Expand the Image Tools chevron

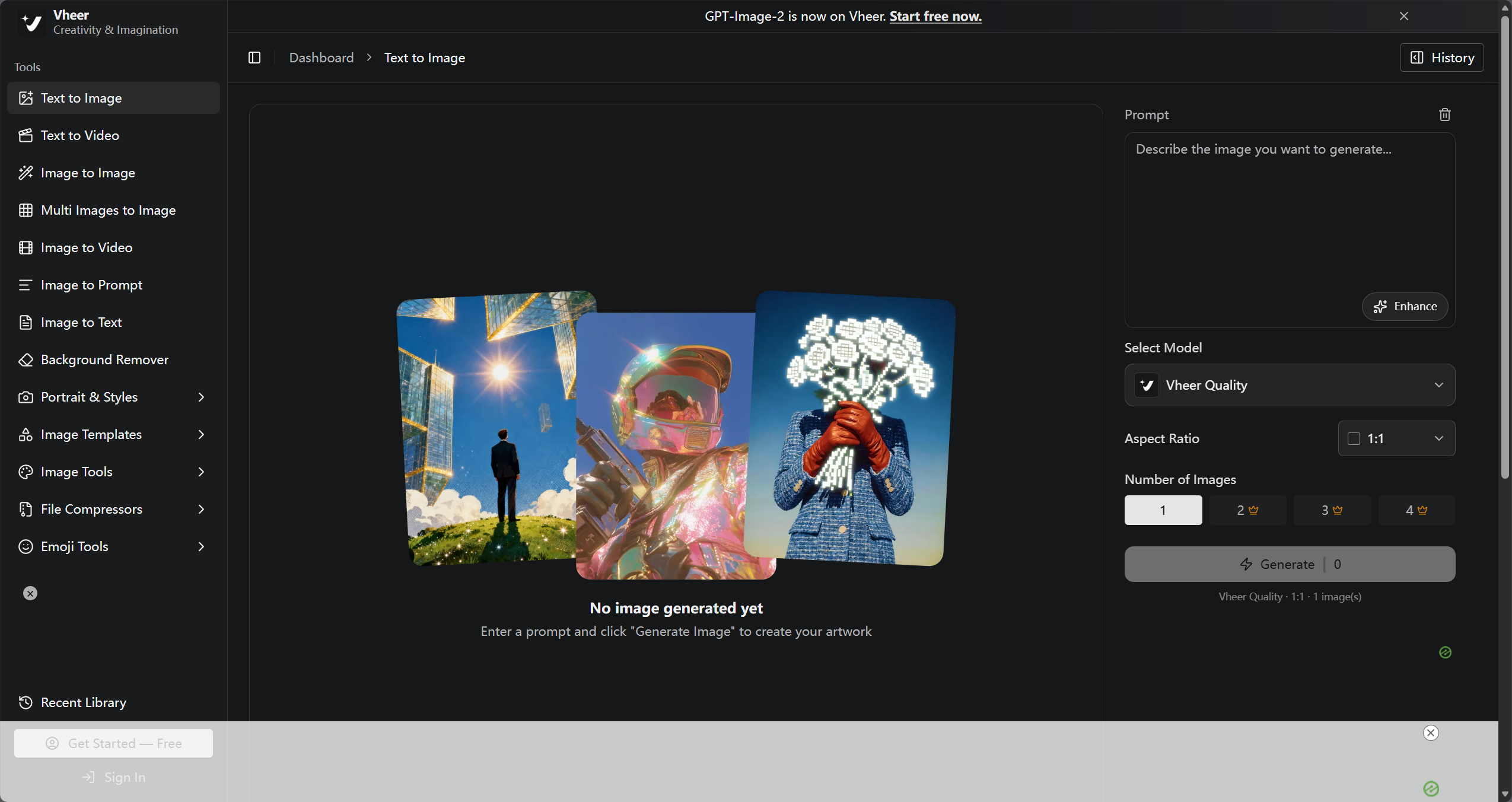[x=201, y=472]
